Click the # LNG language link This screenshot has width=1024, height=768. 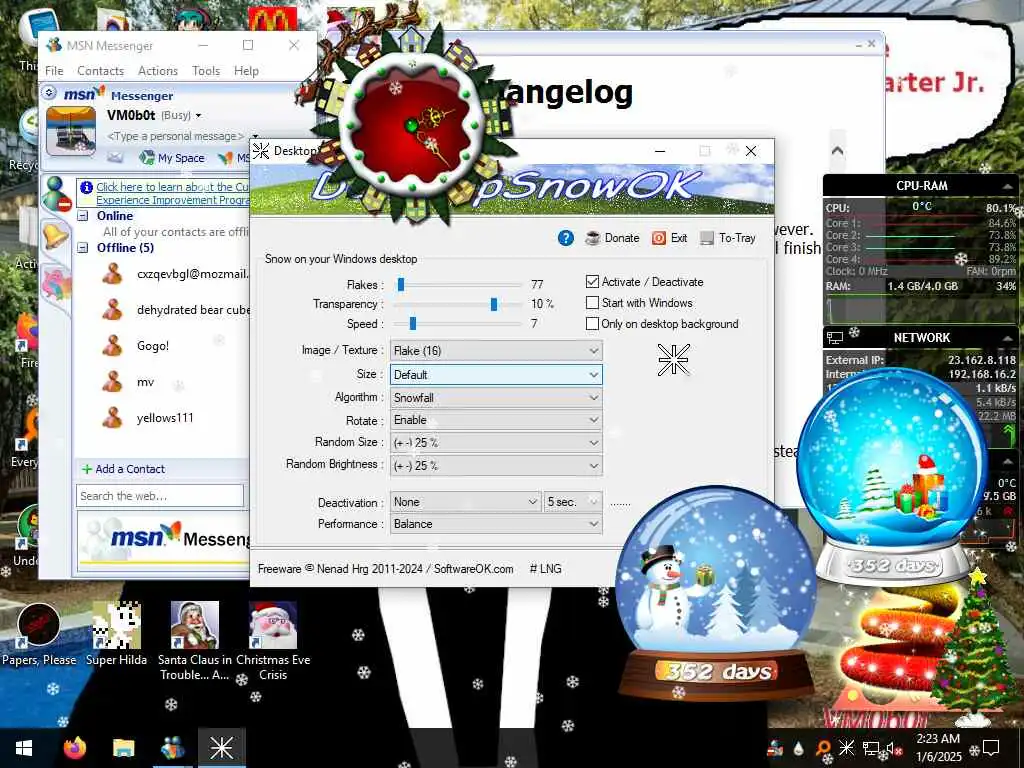tap(545, 569)
